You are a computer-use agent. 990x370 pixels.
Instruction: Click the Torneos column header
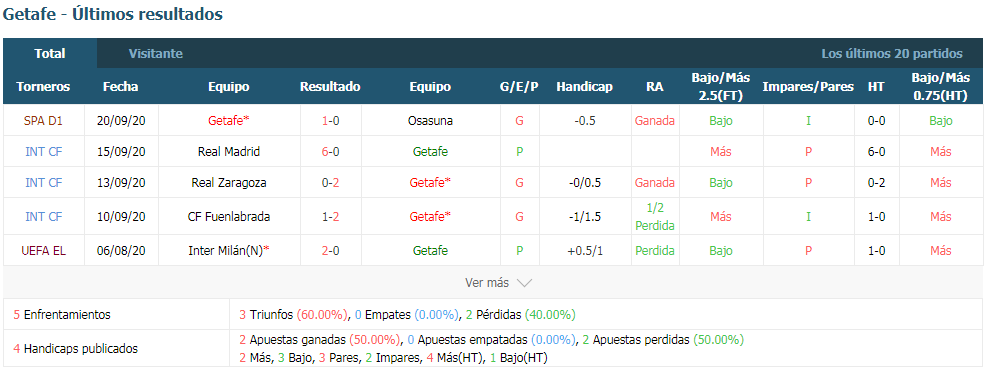pyautogui.click(x=44, y=87)
